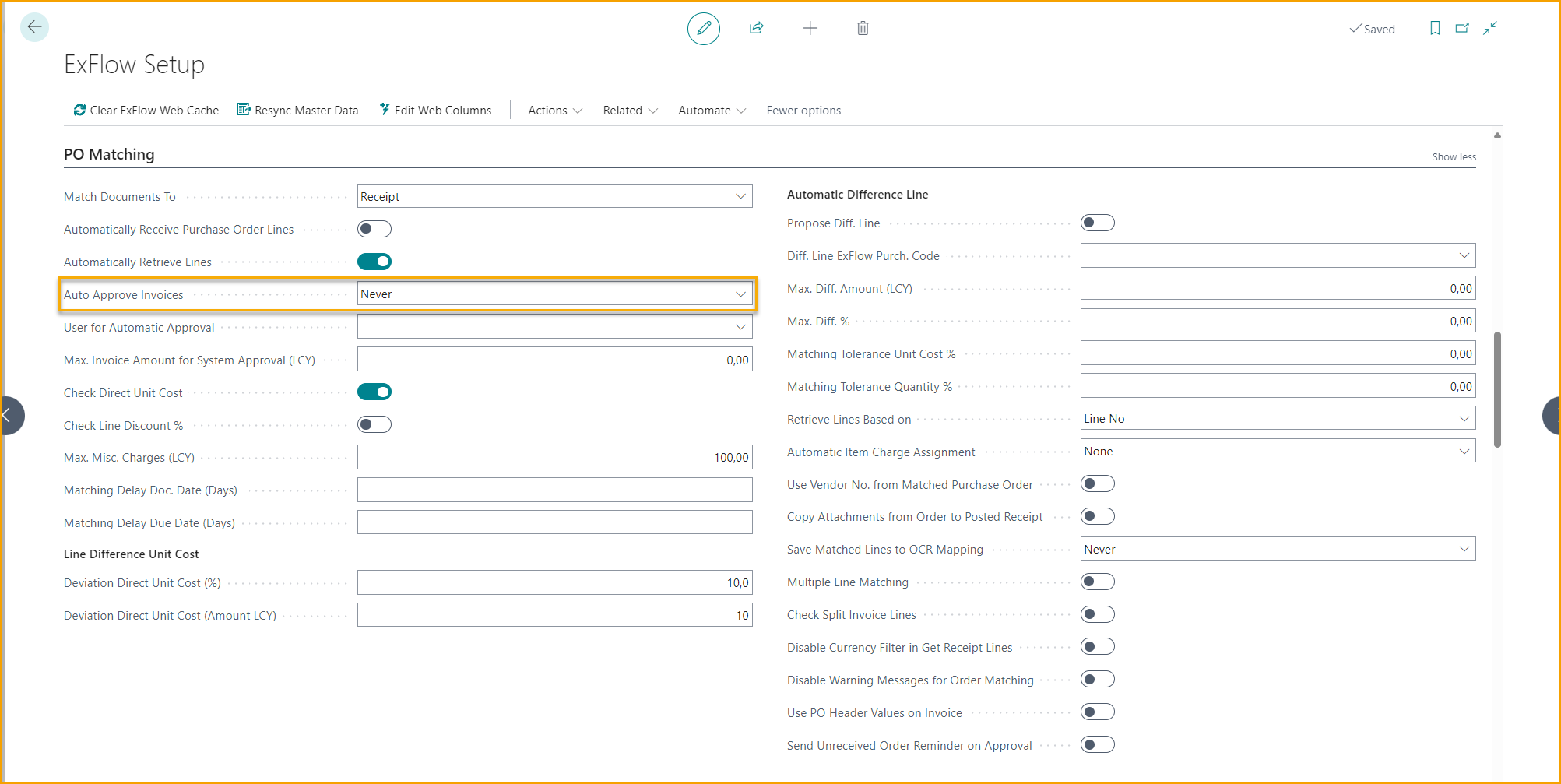
Task: Disable Automatically Retrieve Lines
Action: pos(374,262)
